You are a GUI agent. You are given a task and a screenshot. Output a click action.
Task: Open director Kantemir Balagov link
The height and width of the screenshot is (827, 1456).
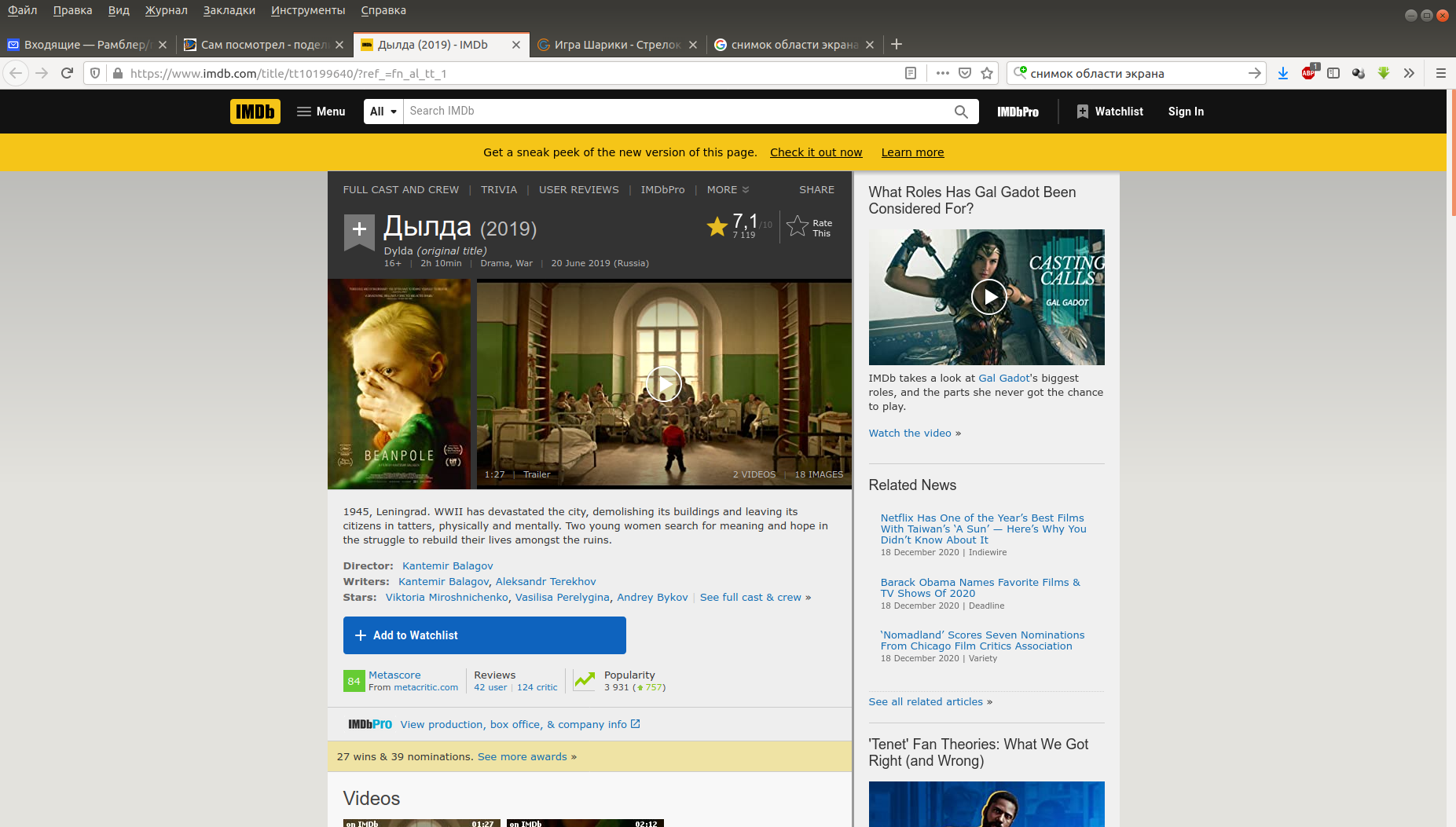tap(448, 565)
